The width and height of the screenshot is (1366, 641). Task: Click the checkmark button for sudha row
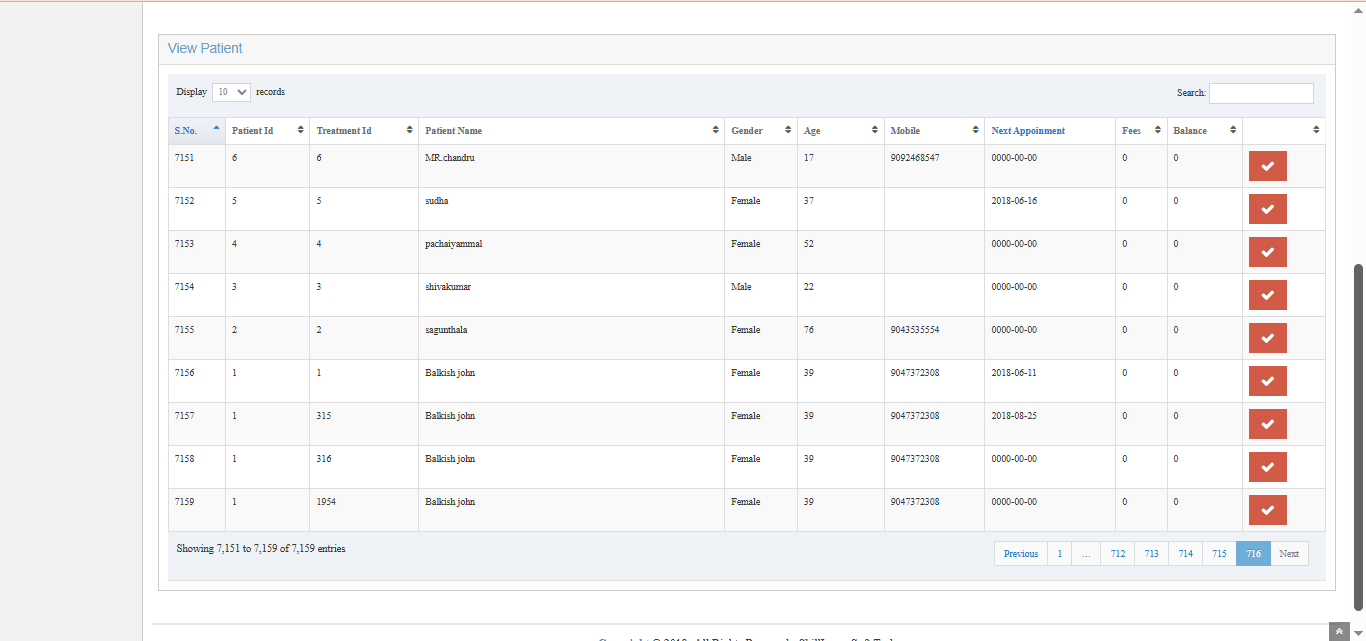[1267, 209]
